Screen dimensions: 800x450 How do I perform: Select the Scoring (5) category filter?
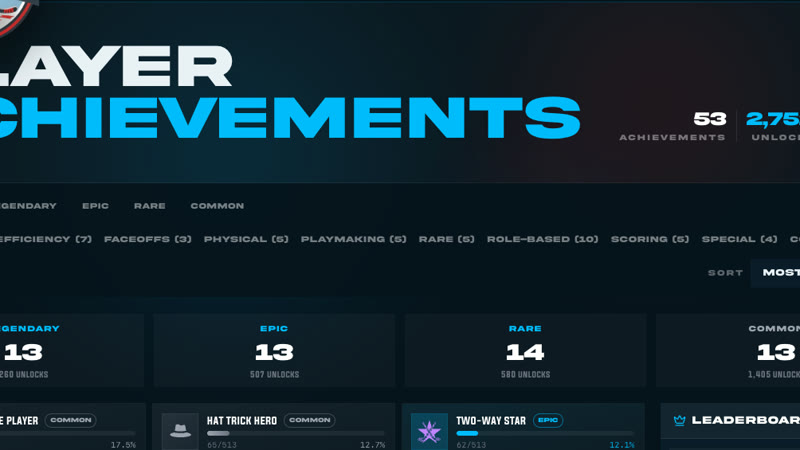pos(650,239)
